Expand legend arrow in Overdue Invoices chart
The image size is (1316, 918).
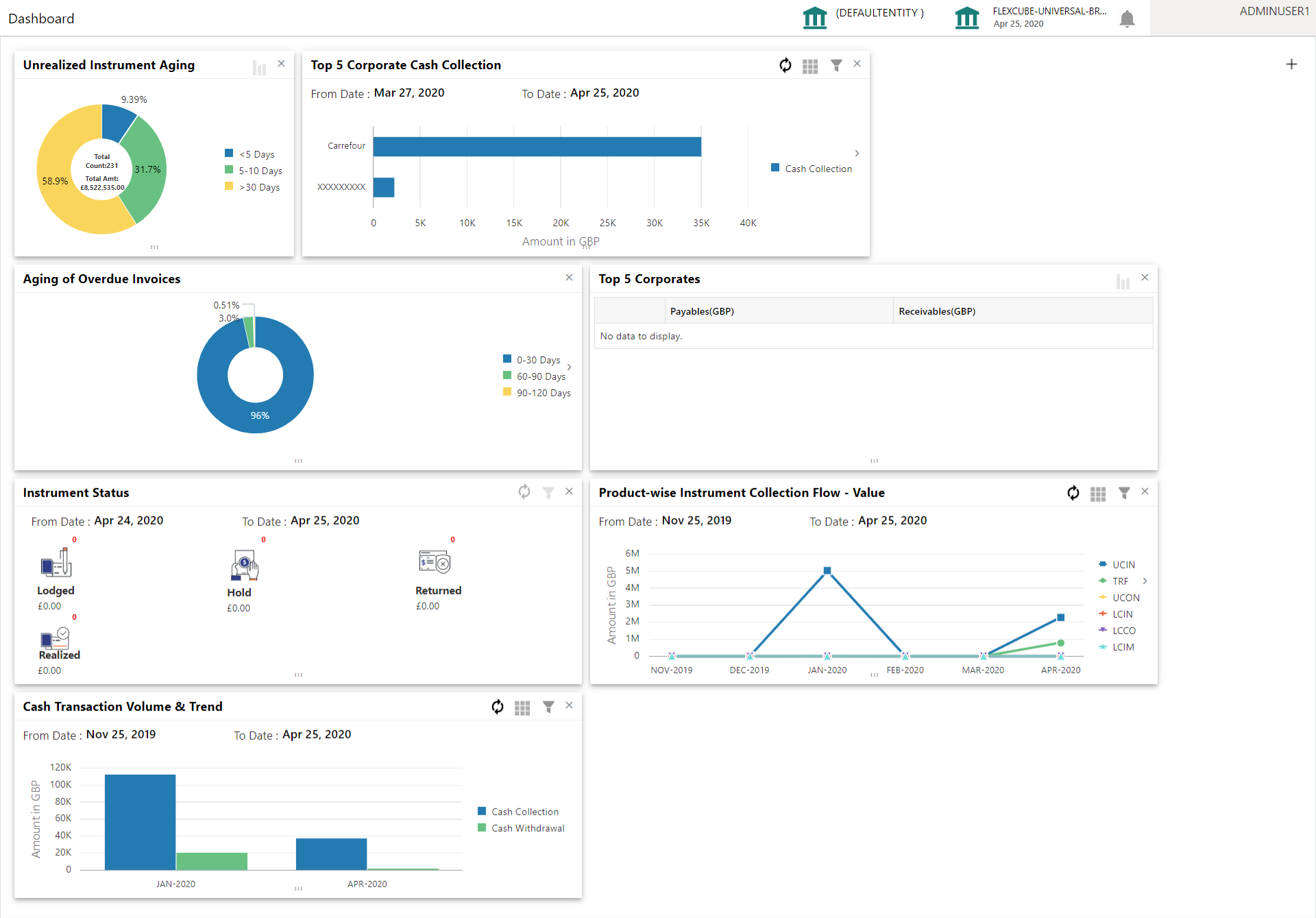[569, 367]
